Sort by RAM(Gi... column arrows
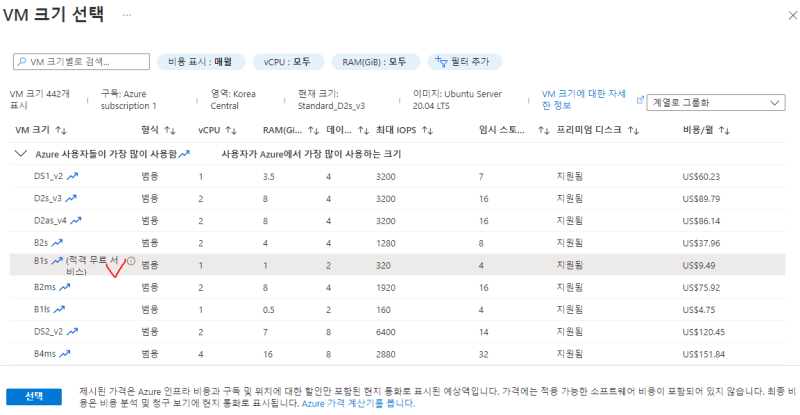The height and width of the screenshot is (415, 800). 314,131
